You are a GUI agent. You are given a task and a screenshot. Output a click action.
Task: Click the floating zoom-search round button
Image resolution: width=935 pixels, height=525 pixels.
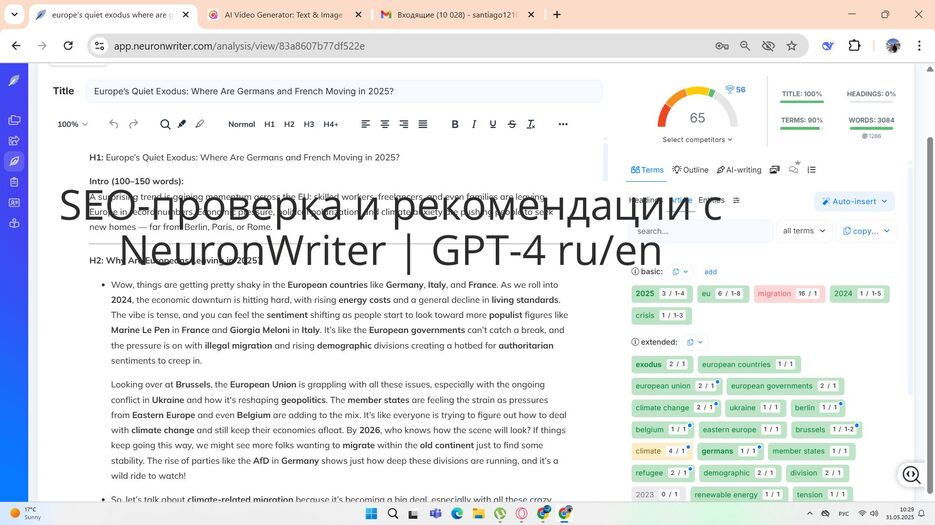tap(911, 474)
